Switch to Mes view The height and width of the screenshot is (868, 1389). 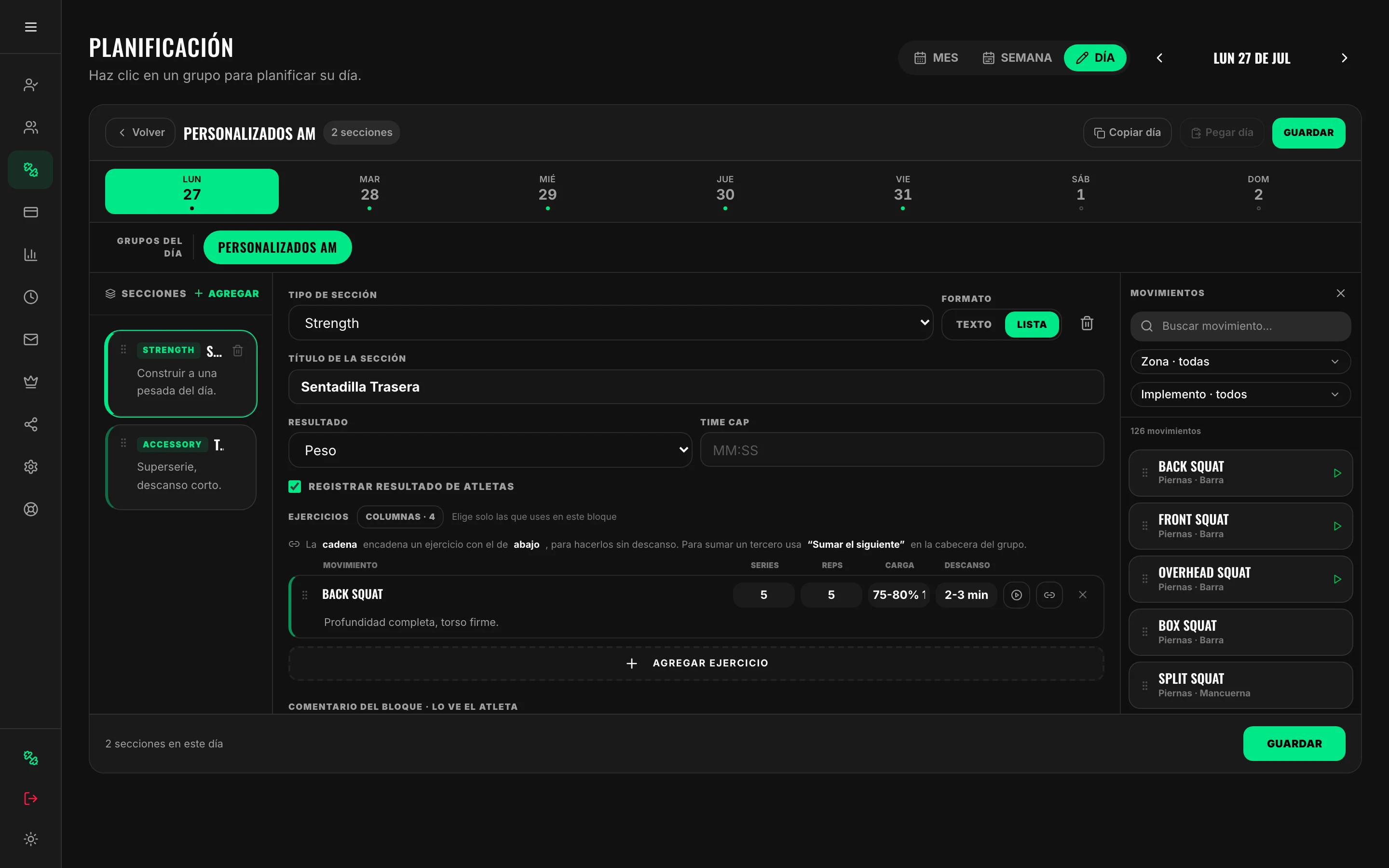tap(936, 58)
